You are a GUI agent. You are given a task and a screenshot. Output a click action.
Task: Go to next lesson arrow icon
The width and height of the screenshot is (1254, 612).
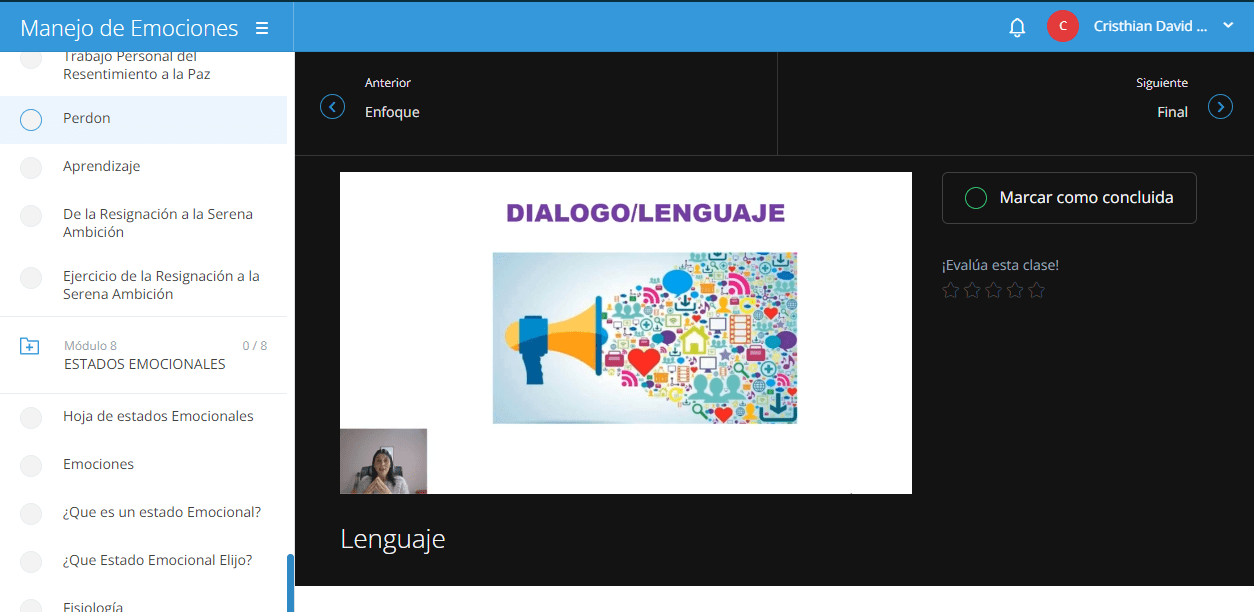(x=1220, y=106)
